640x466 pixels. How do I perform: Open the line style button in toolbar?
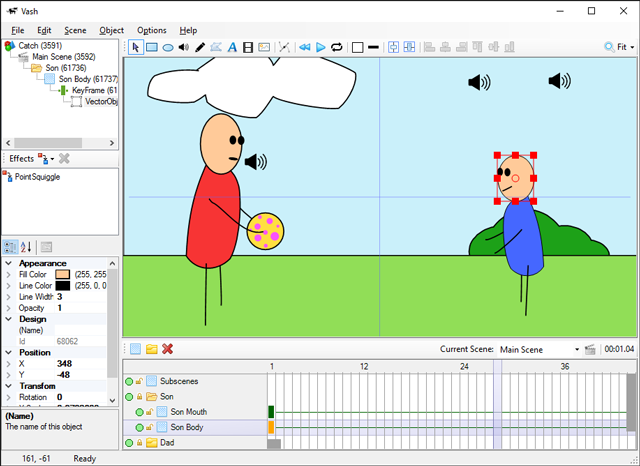point(373,47)
